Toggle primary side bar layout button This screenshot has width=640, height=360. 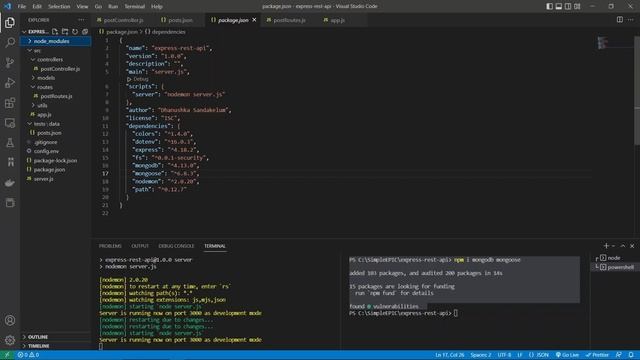549,6
